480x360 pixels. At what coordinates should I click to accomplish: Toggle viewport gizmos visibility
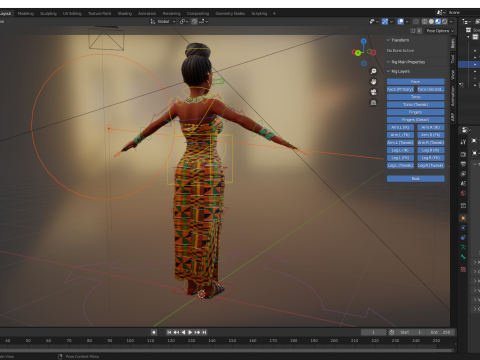385,22
